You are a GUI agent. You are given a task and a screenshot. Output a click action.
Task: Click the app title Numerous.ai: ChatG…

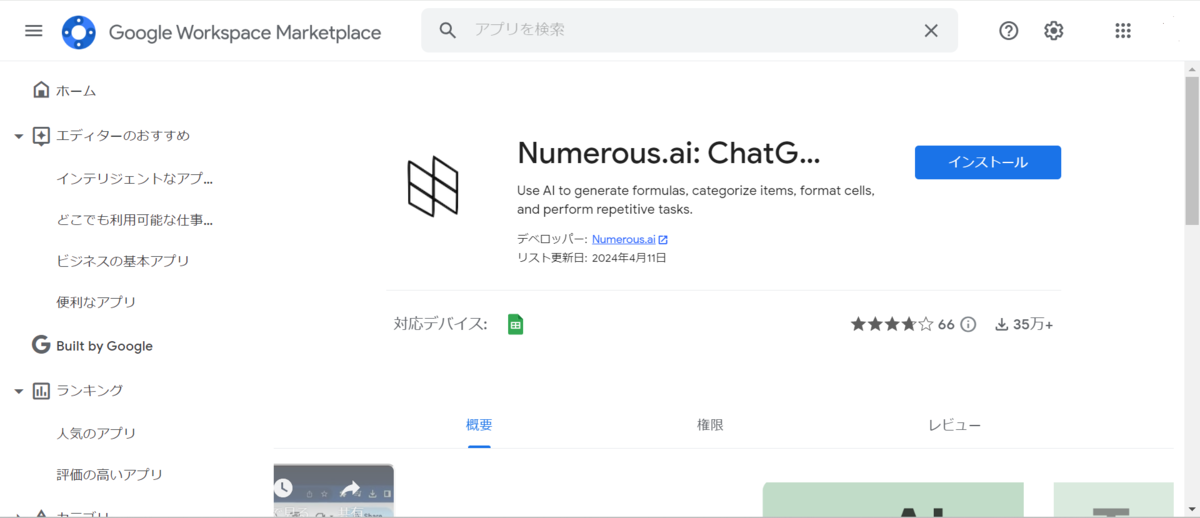[x=668, y=153]
